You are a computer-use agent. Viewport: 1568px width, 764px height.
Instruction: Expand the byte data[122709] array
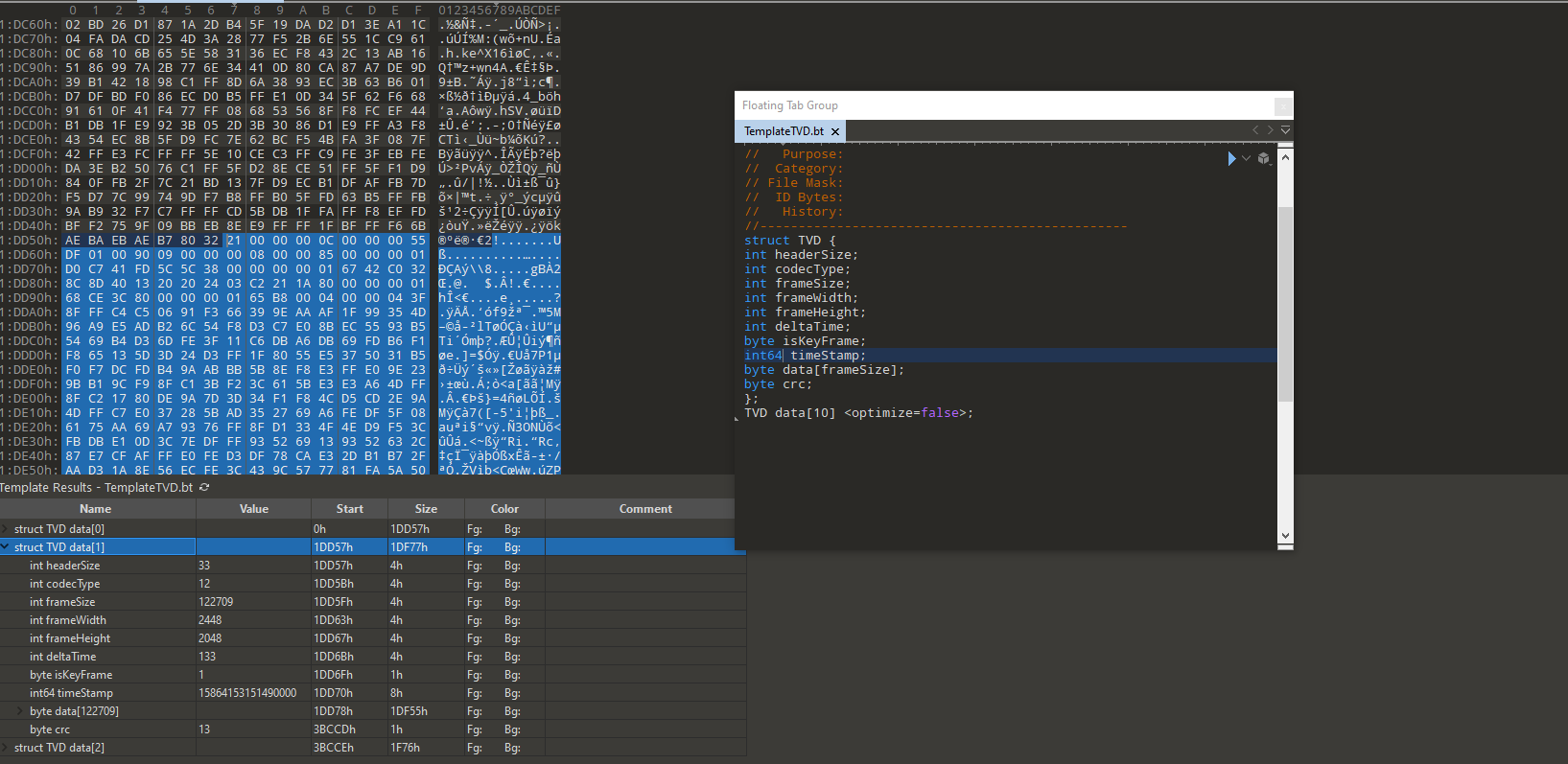[x=20, y=711]
